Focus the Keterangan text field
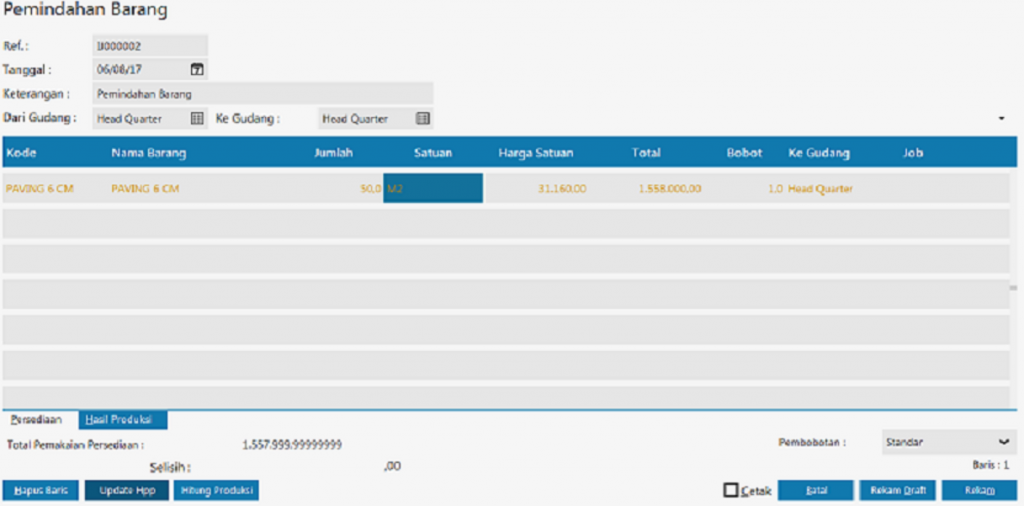This screenshot has width=1024, height=506. [x=262, y=94]
